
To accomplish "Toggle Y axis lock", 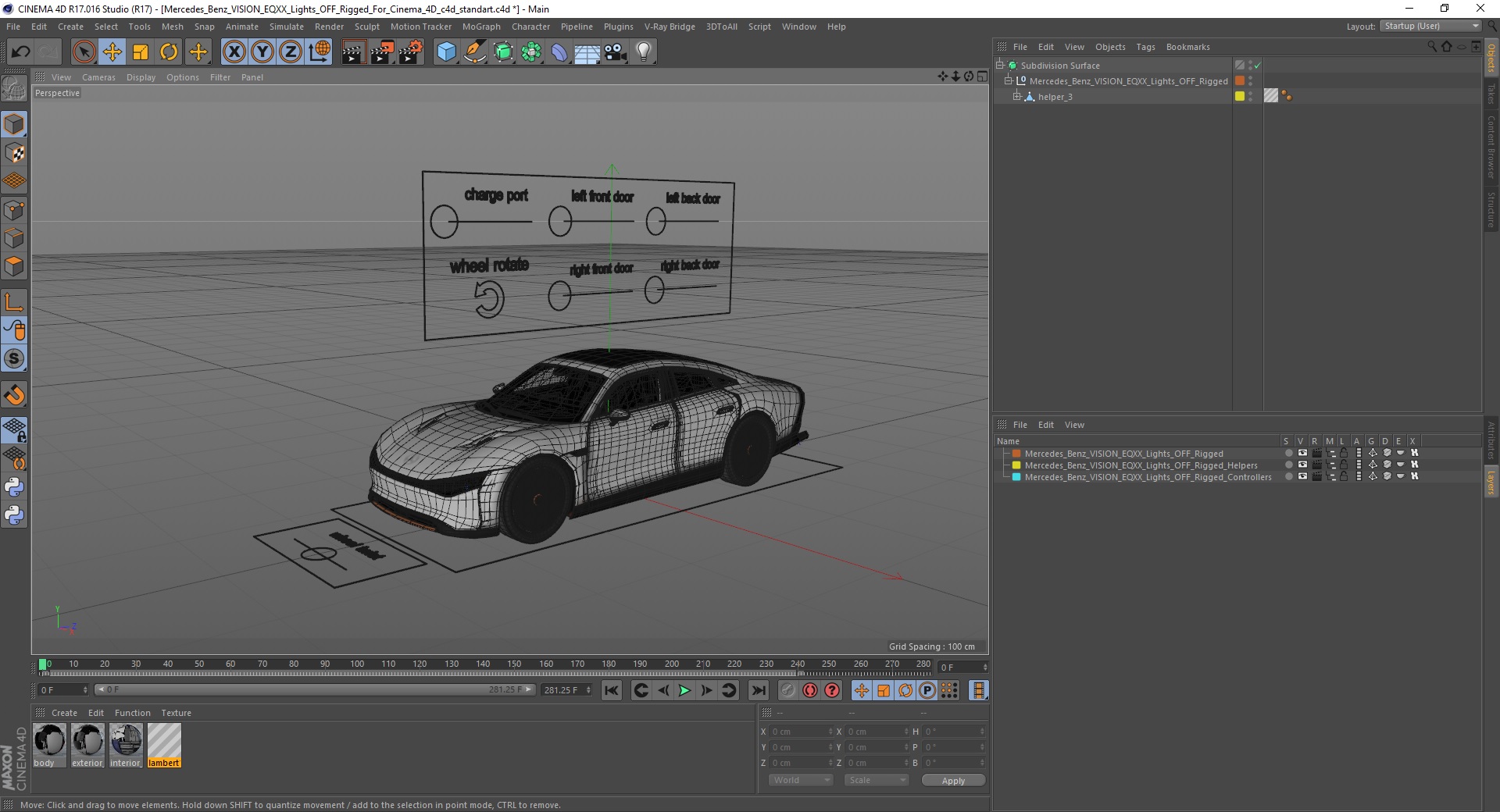I will coord(262,52).
